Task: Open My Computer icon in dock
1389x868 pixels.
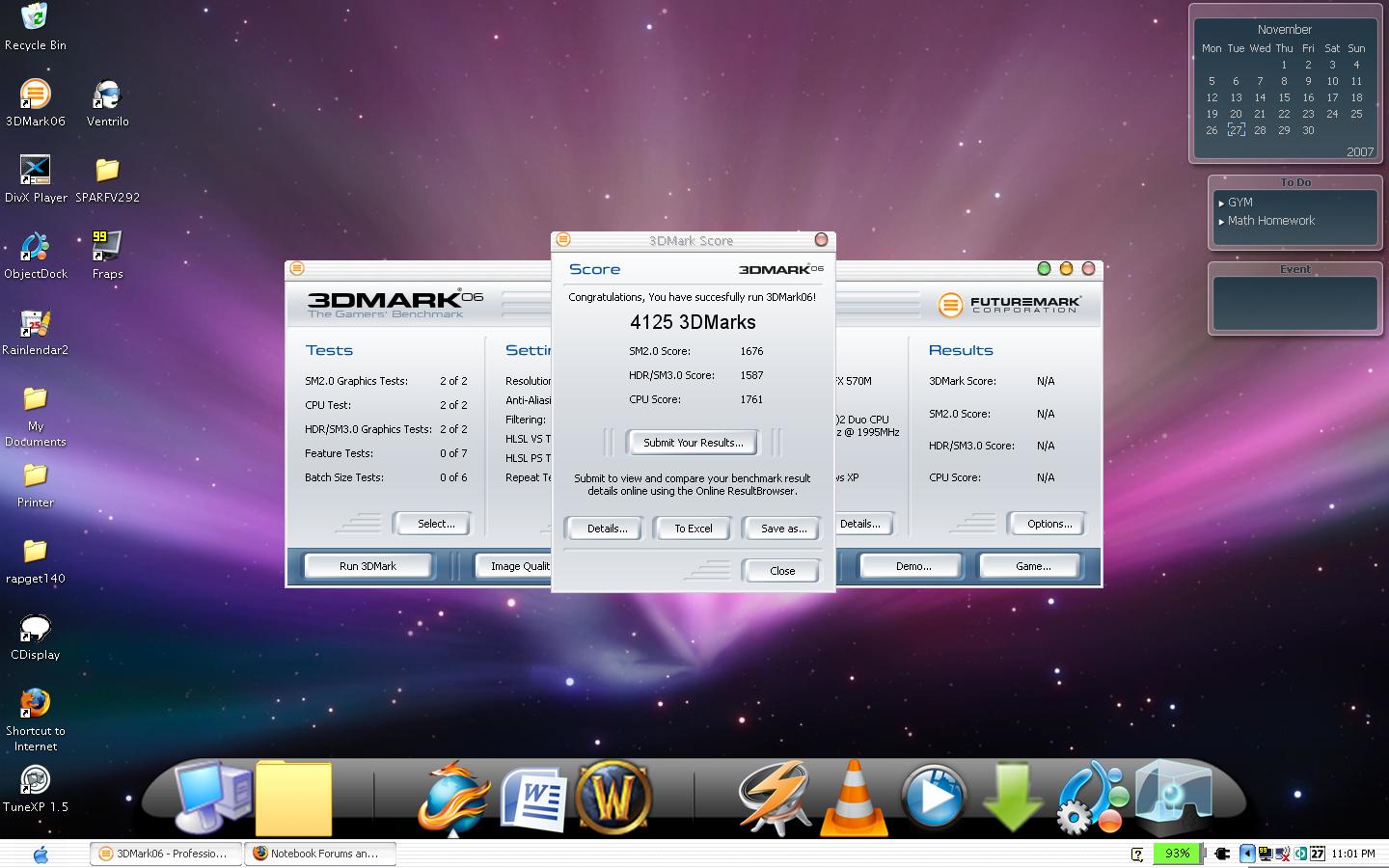Action: [x=213, y=797]
